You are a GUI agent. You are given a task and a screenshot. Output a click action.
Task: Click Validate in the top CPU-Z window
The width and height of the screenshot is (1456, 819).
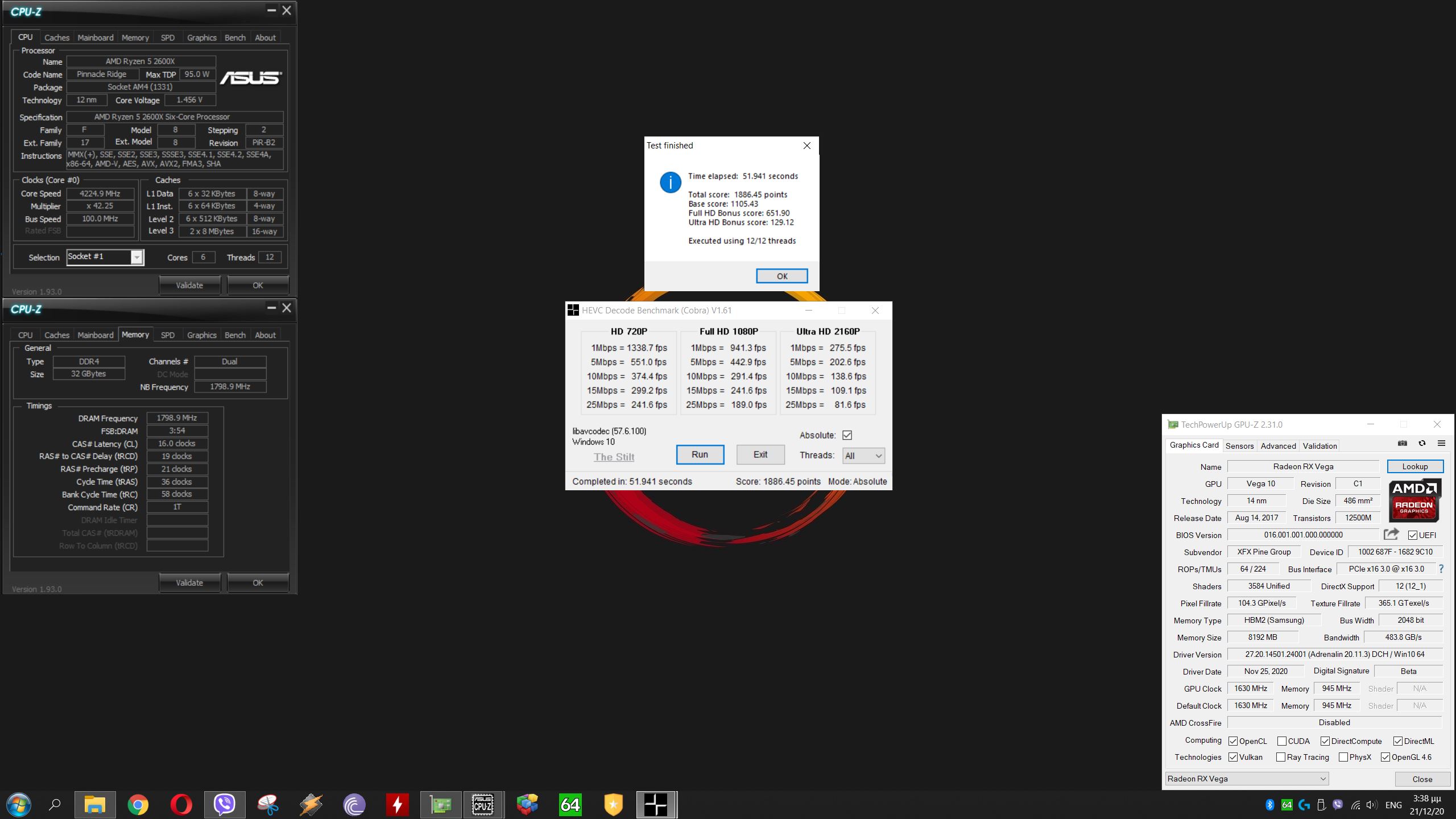tap(189, 285)
